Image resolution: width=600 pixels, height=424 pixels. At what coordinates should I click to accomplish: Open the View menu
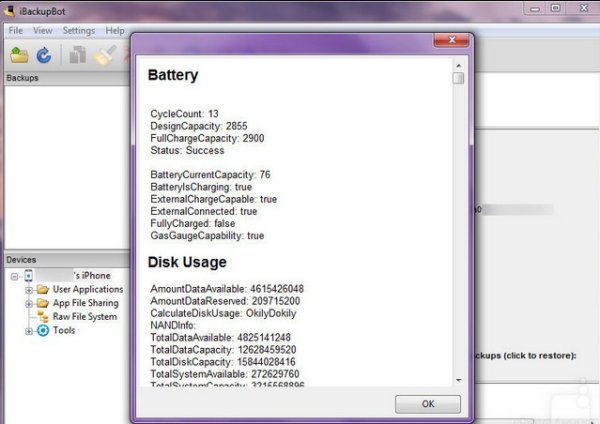coord(42,31)
